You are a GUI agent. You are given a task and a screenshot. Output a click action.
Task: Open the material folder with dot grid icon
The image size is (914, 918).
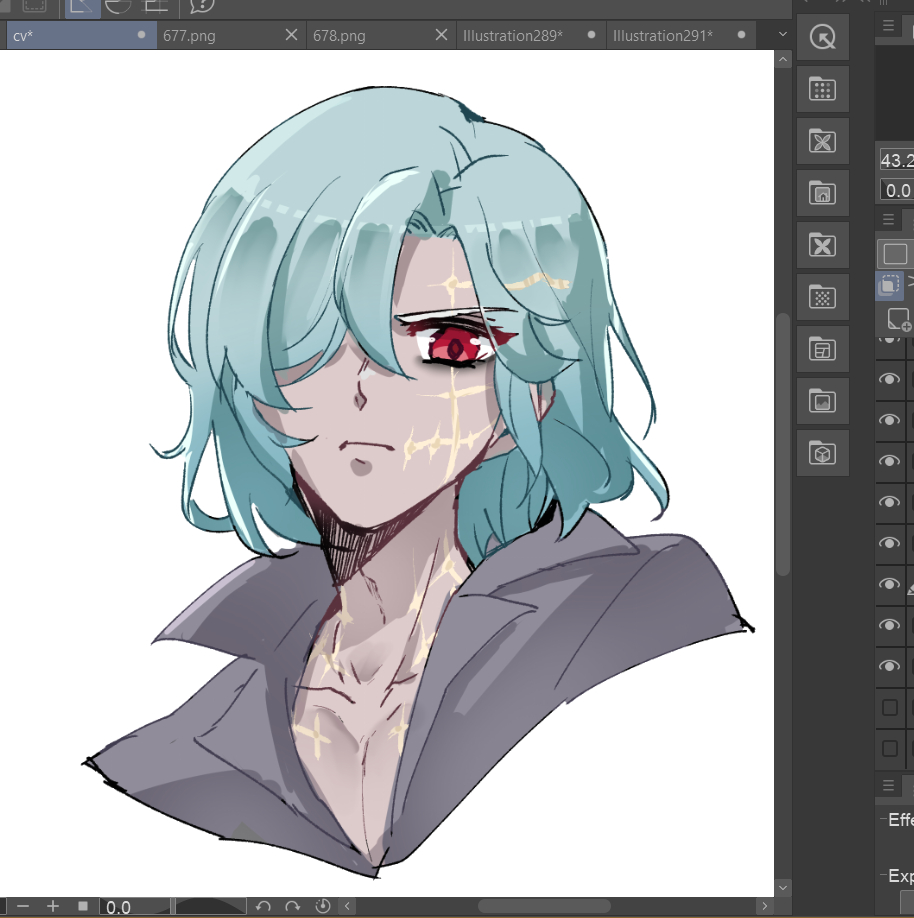click(x=822, y=90)
